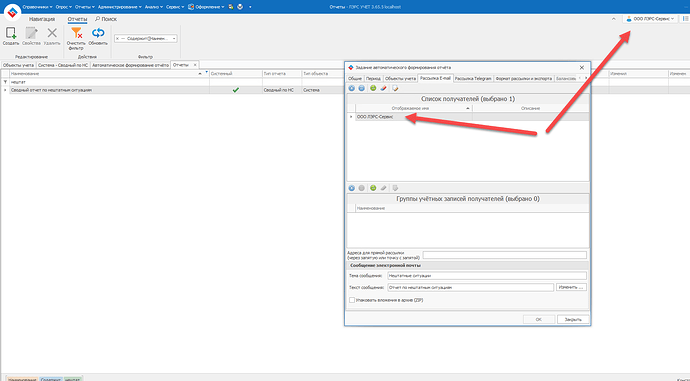
Task: Open the Анализ menu
Action: 154,7
